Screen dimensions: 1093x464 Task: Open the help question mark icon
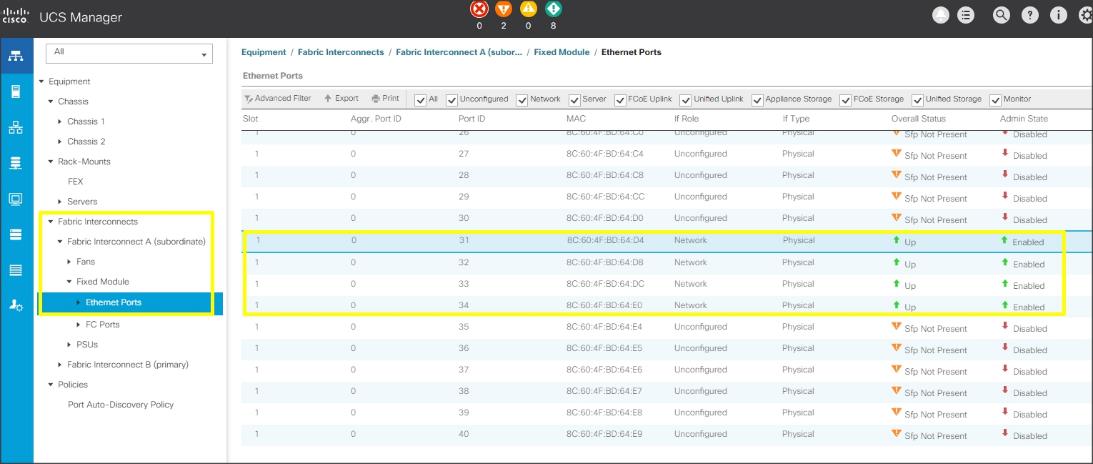pos(1030,16)
